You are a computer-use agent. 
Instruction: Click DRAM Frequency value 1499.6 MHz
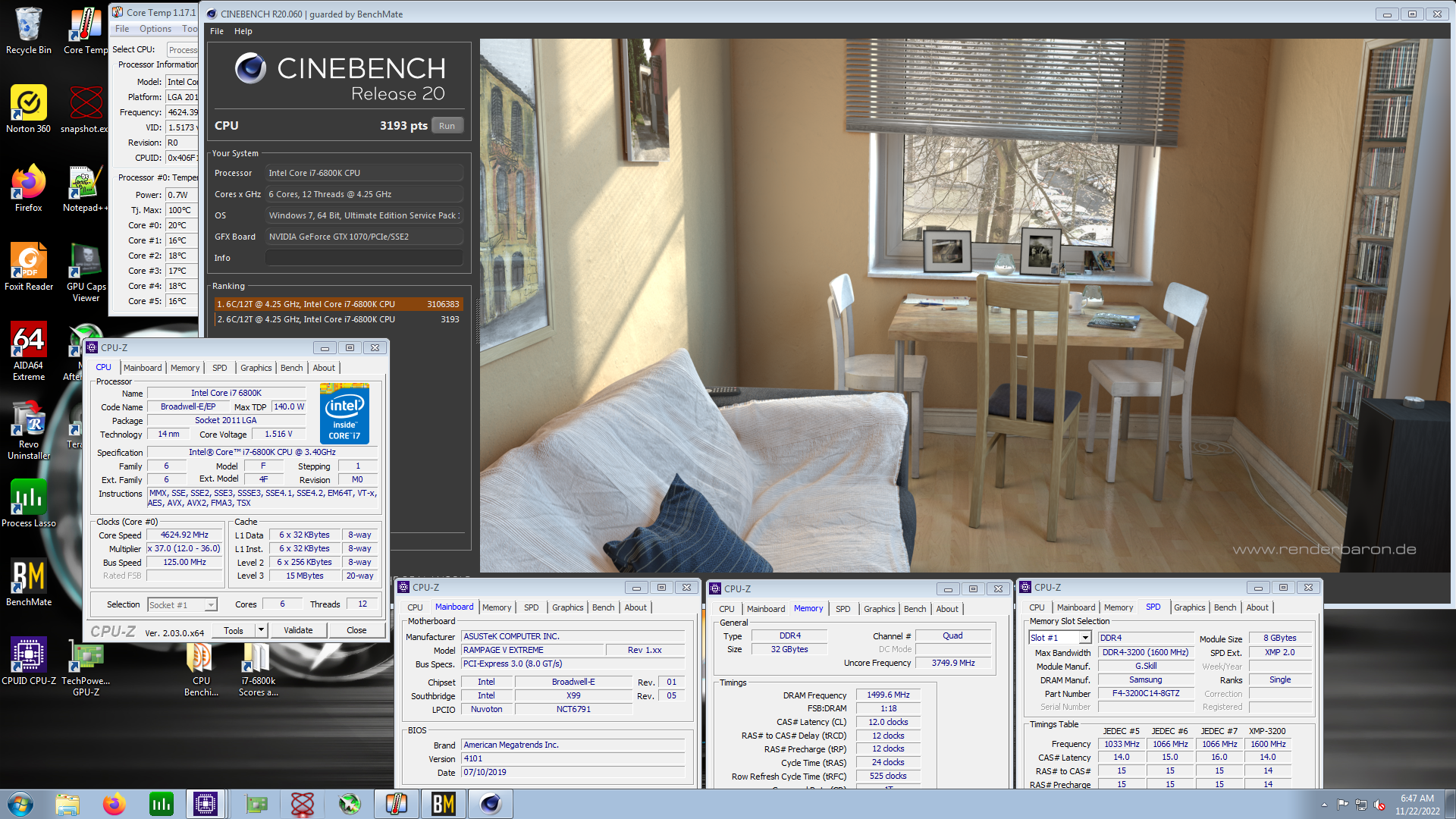tap(888, 695)
